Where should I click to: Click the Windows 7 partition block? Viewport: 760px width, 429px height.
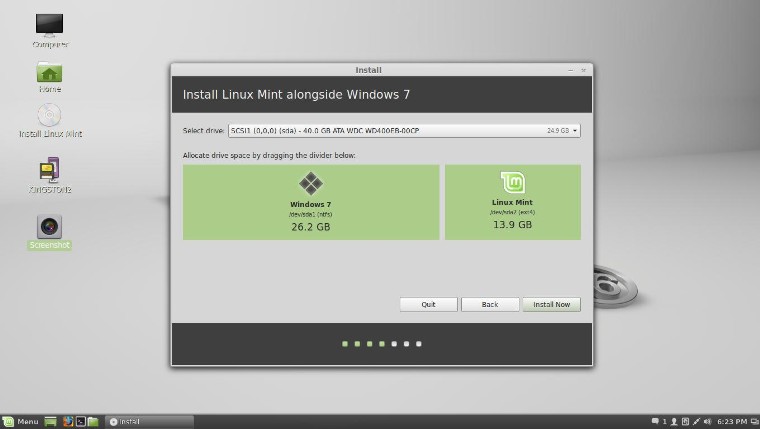[x=311, y=202]
